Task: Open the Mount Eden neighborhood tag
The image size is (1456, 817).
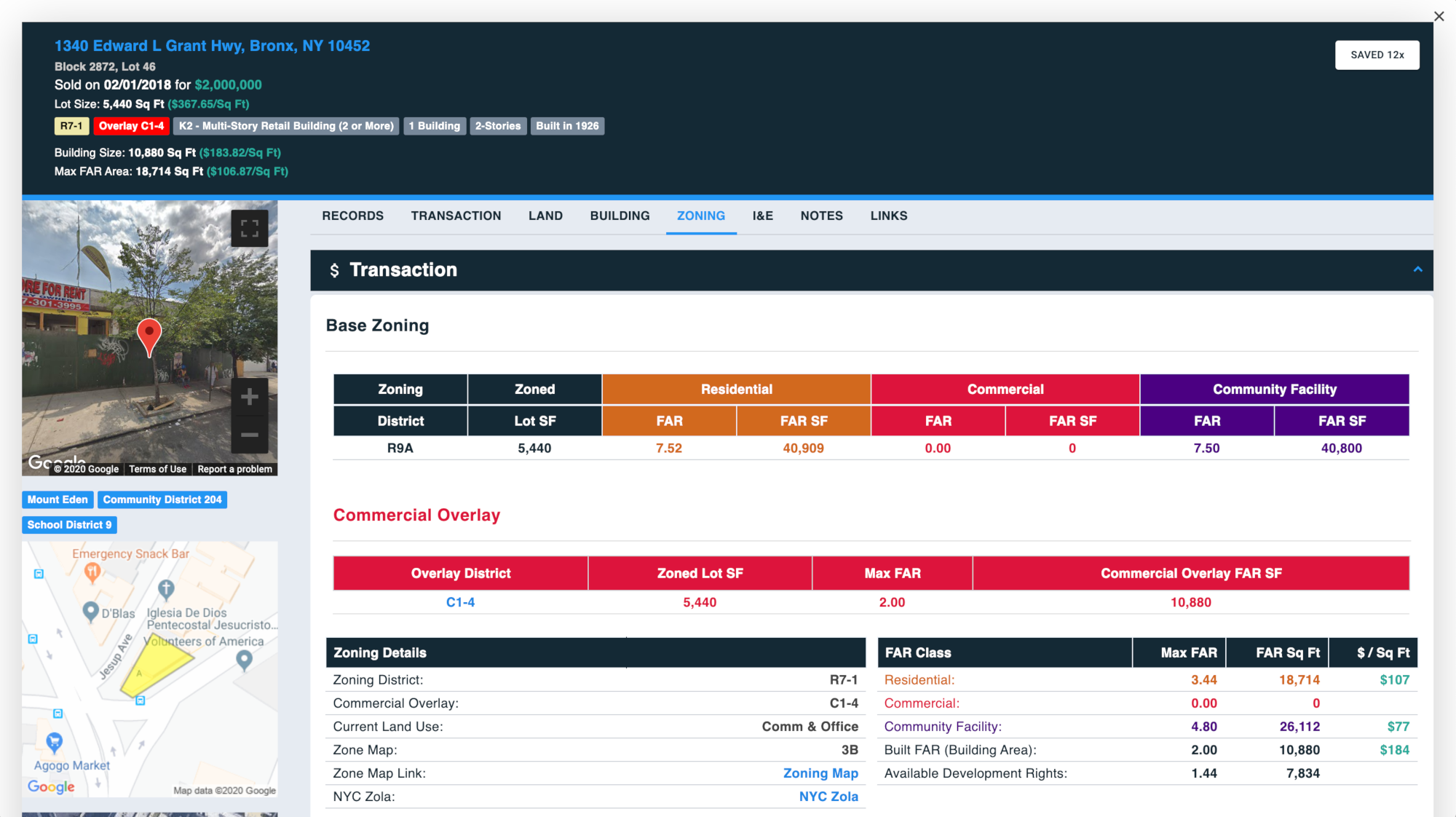Action: (58, 500)
